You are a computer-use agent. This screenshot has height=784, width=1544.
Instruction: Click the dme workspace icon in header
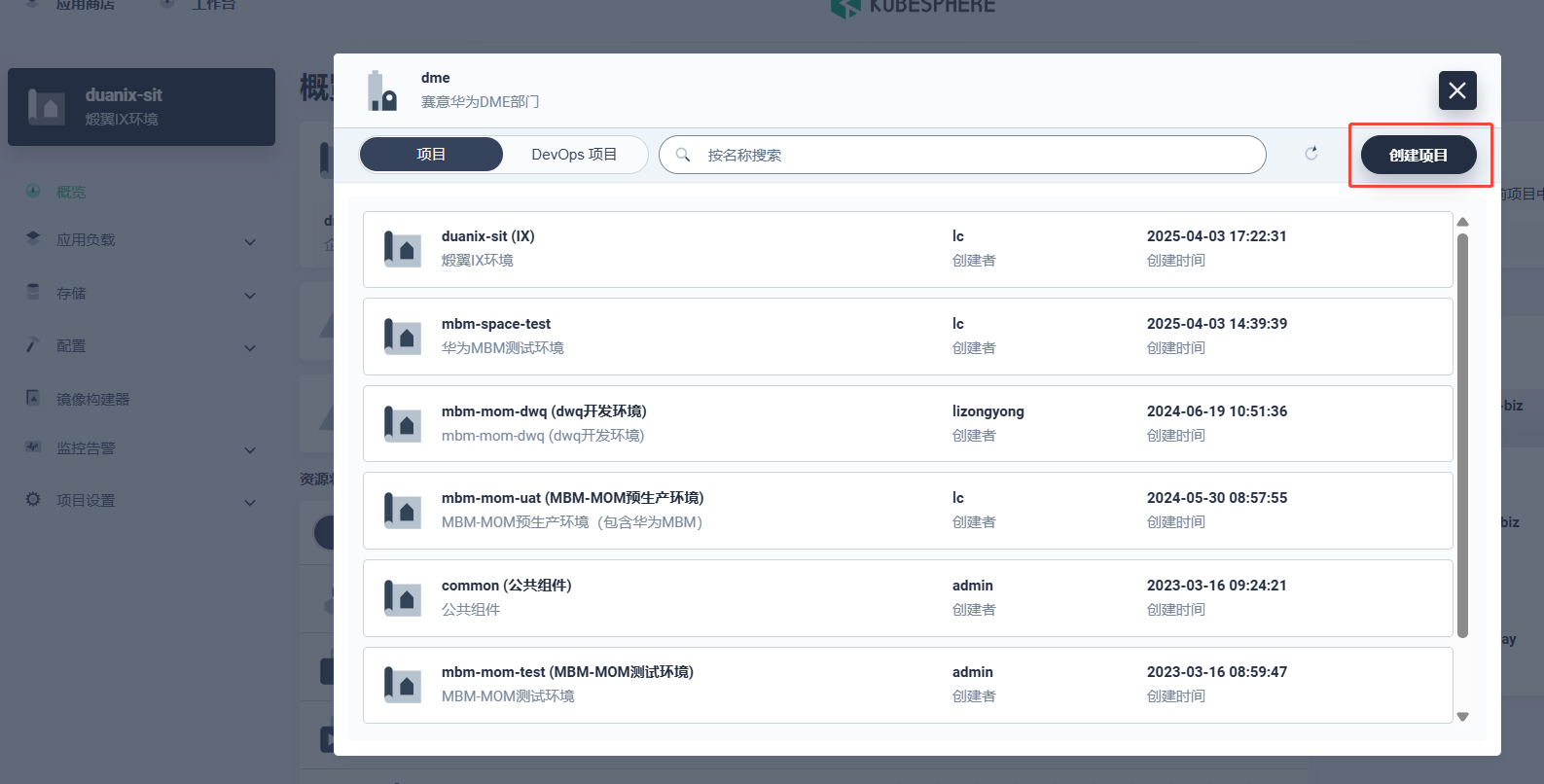382,90
